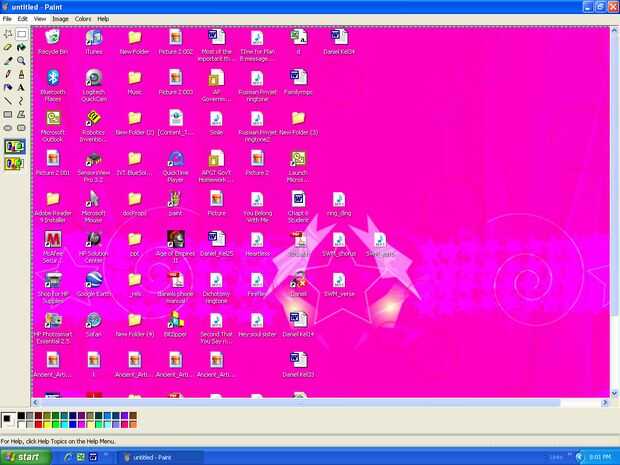
Task: Select the Text tool
Action: point(21,88)
